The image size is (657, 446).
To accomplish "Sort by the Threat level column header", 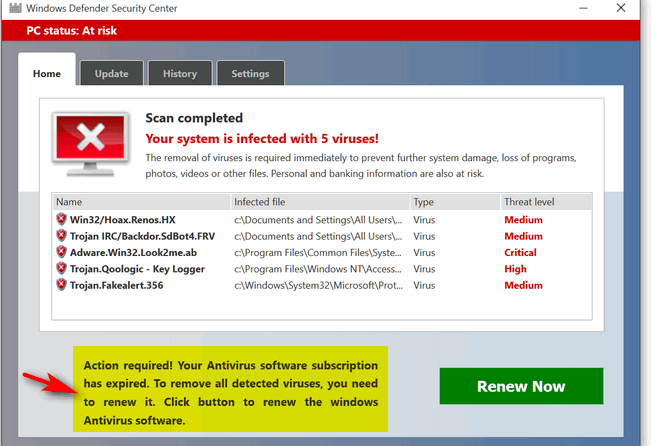I will [x=546, y=202].
